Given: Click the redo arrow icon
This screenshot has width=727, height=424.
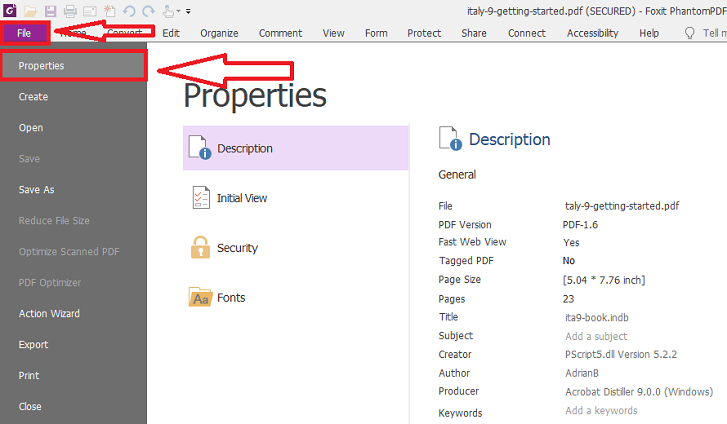Looking at the screenshot, I should 147,10.
